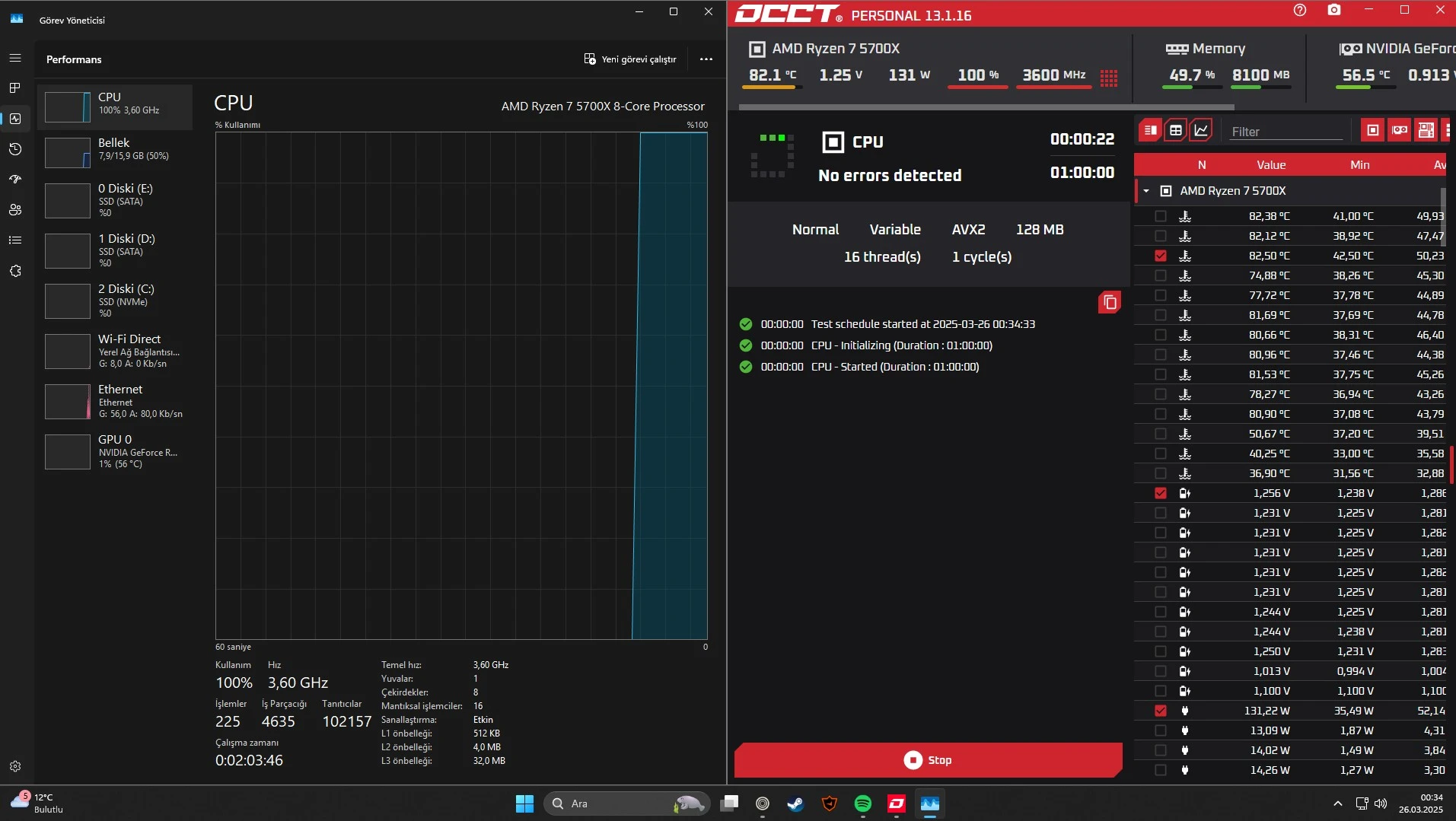
Task: Select 2 Diski (C:) in performance list
Action: point(115,301)
